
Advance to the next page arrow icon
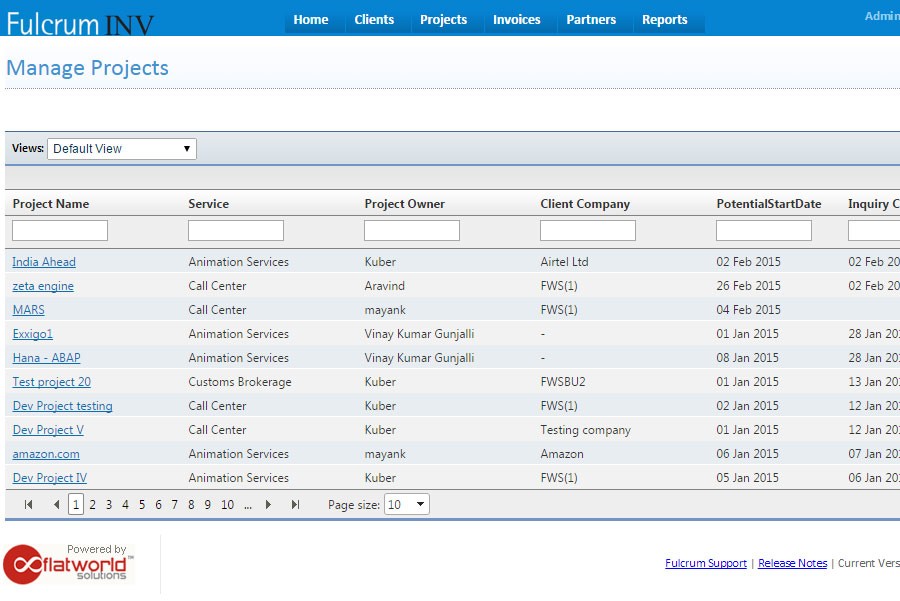click(x=266, y=504)
